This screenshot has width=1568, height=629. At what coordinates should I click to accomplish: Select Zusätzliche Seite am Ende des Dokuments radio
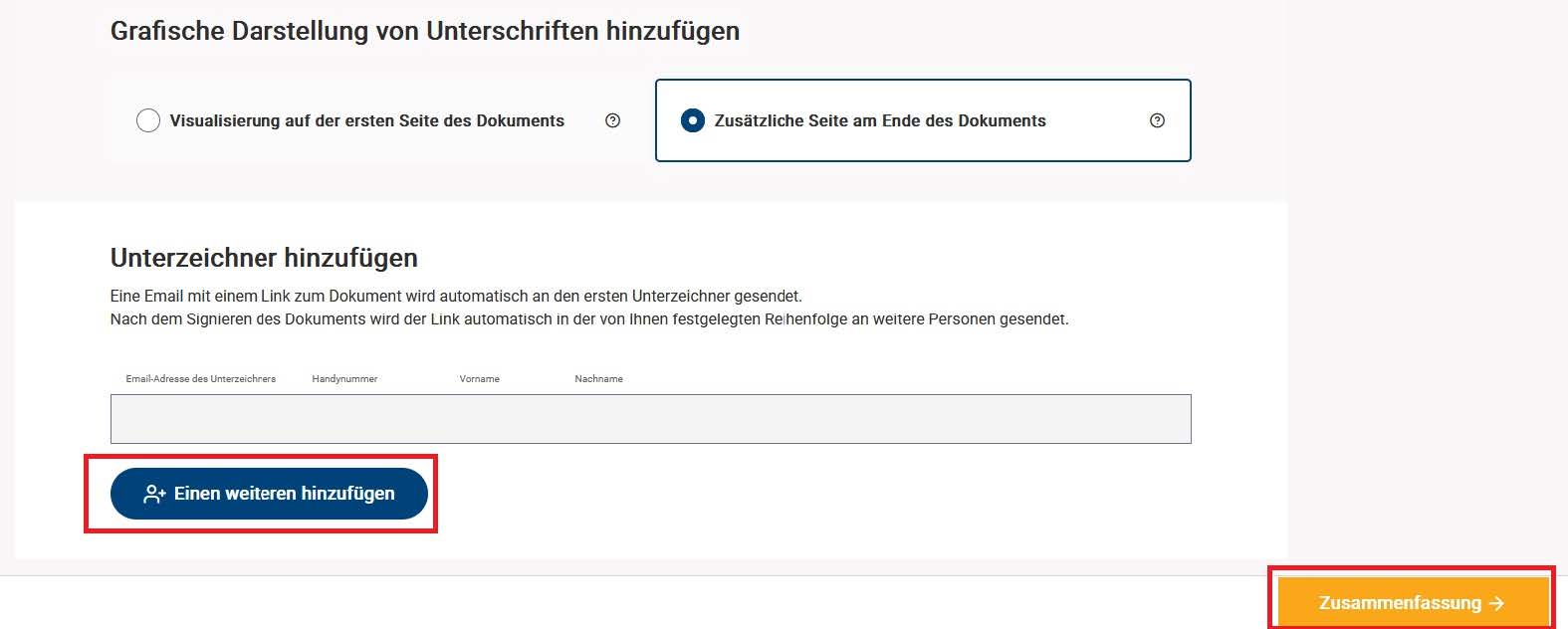692,120
